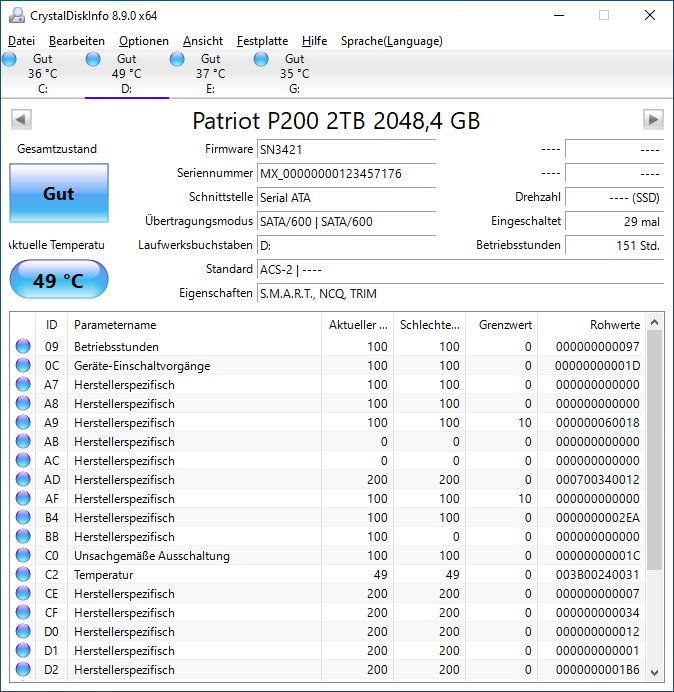This screenshot has height=692, width=674.
Task: Click status icon of row A9
Action: [x=23, y=422]
